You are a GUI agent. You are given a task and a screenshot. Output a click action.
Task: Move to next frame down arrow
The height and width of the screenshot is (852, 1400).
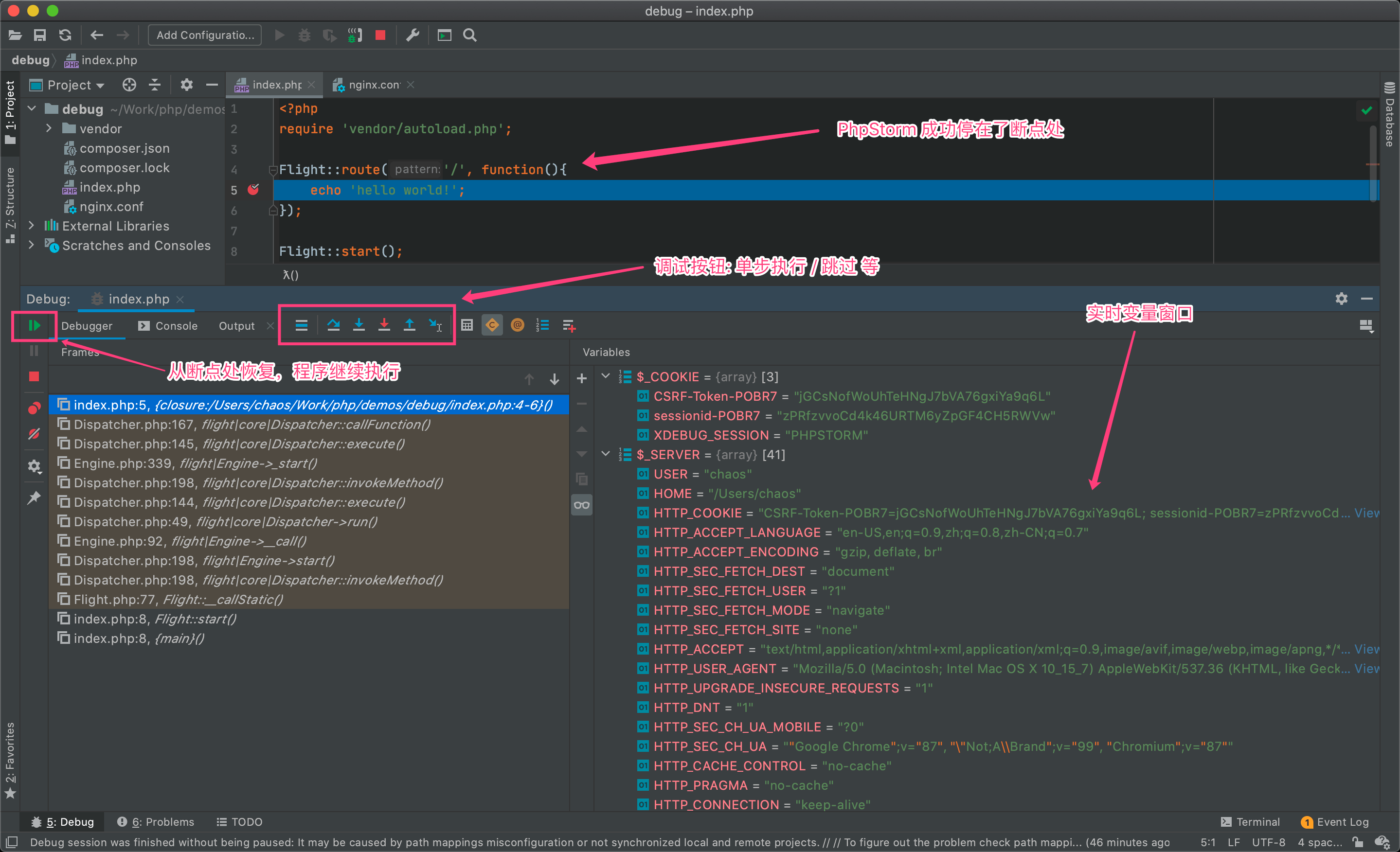coord(554,379)
